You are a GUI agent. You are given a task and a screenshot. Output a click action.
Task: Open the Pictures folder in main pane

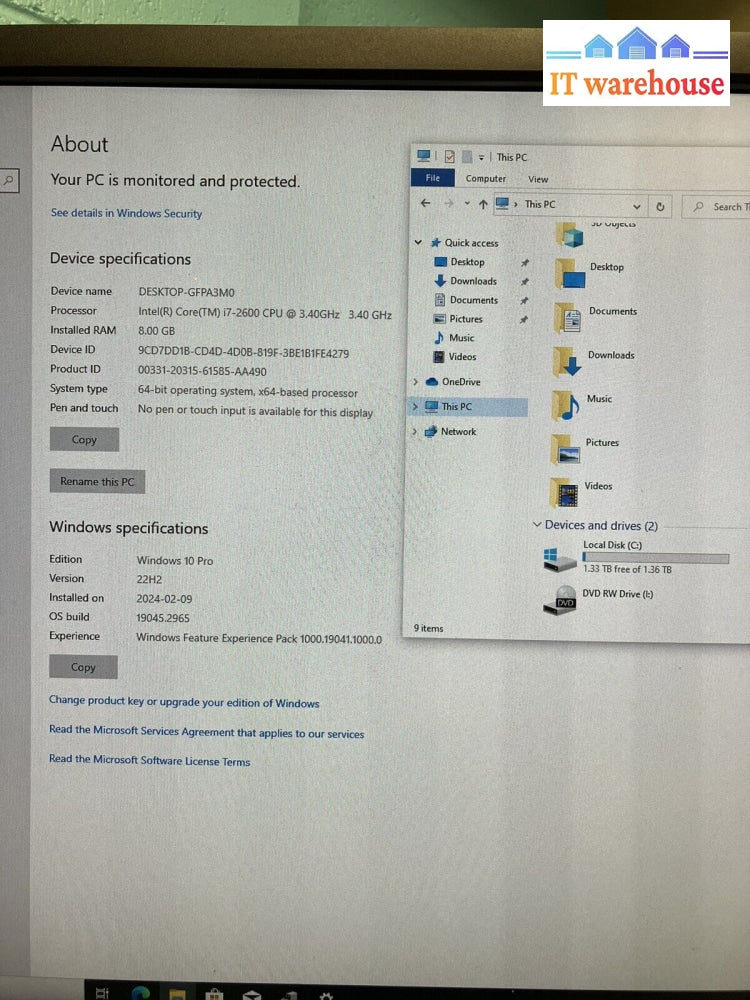tap(565, 449)
